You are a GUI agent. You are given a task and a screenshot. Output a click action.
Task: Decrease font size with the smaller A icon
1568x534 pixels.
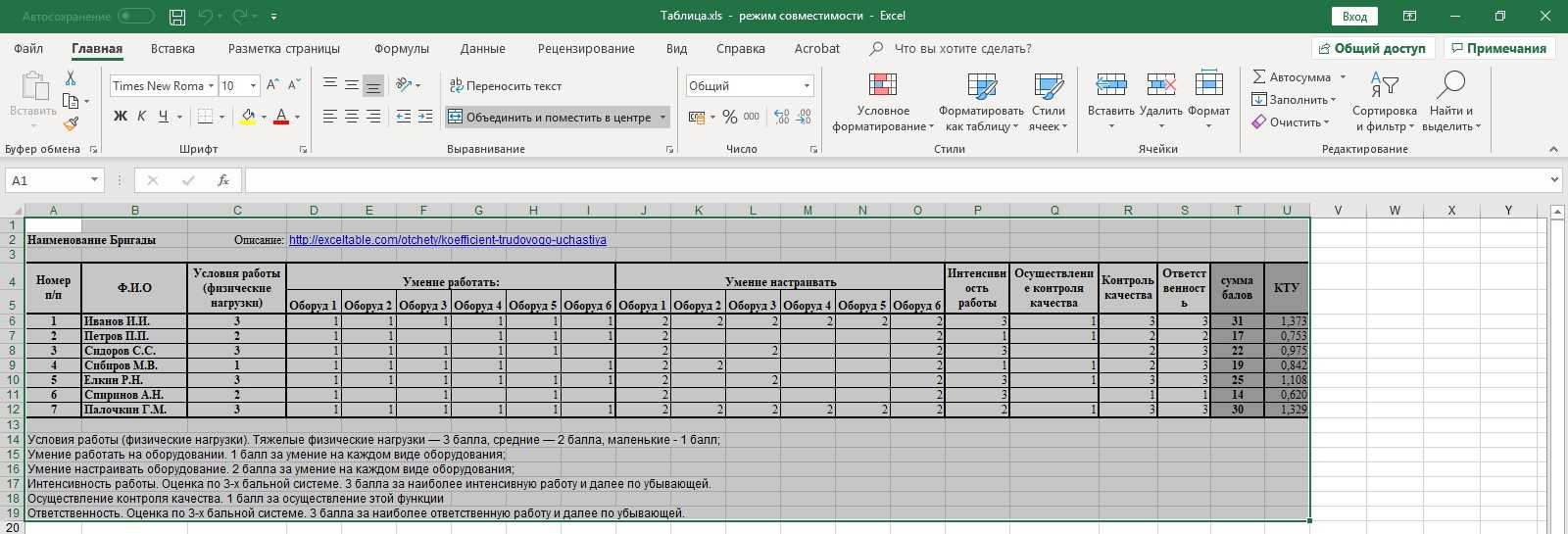[x=294, y=85]
